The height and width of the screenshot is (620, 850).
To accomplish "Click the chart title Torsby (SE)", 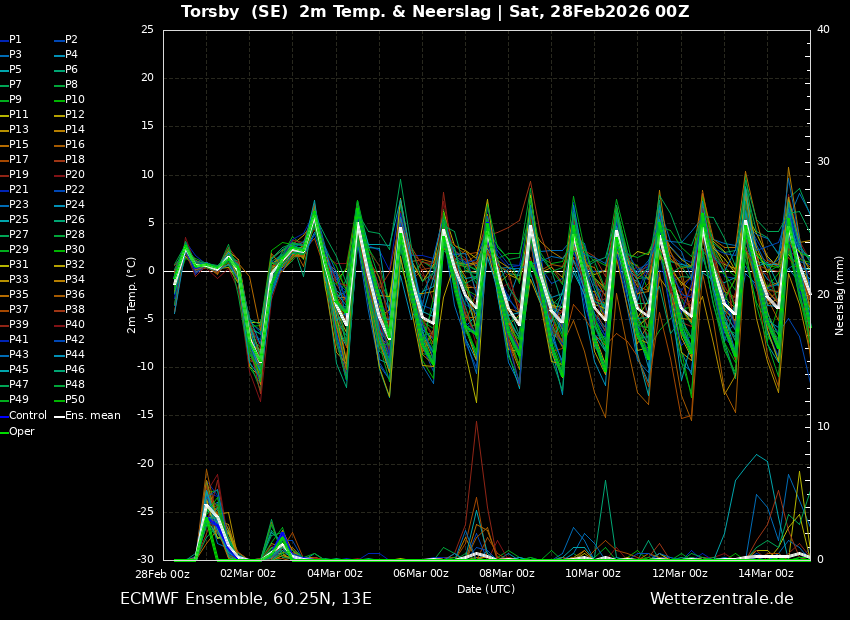I will (x=235, y=12).
